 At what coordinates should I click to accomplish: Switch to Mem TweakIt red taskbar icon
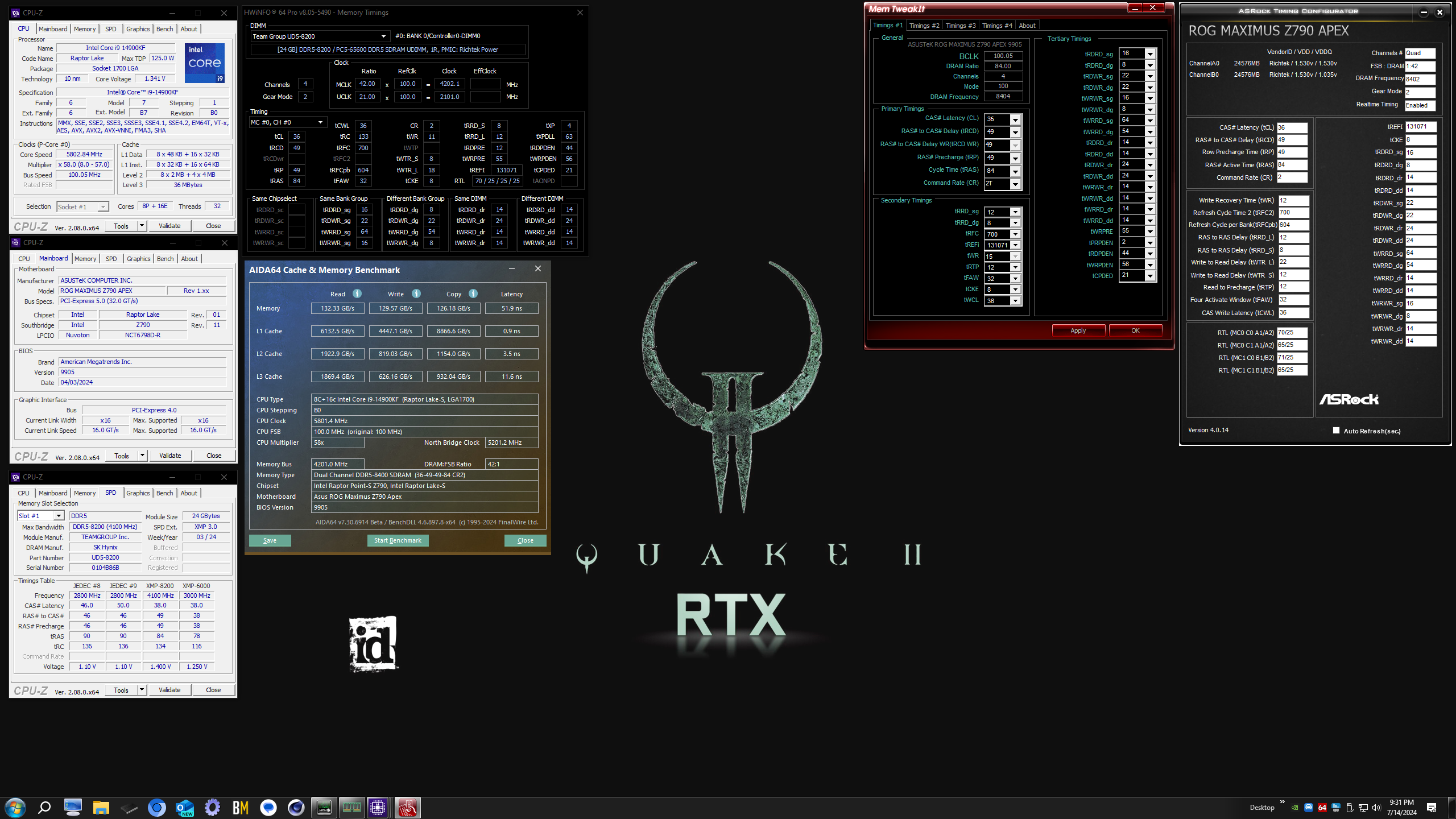point(408,808)
